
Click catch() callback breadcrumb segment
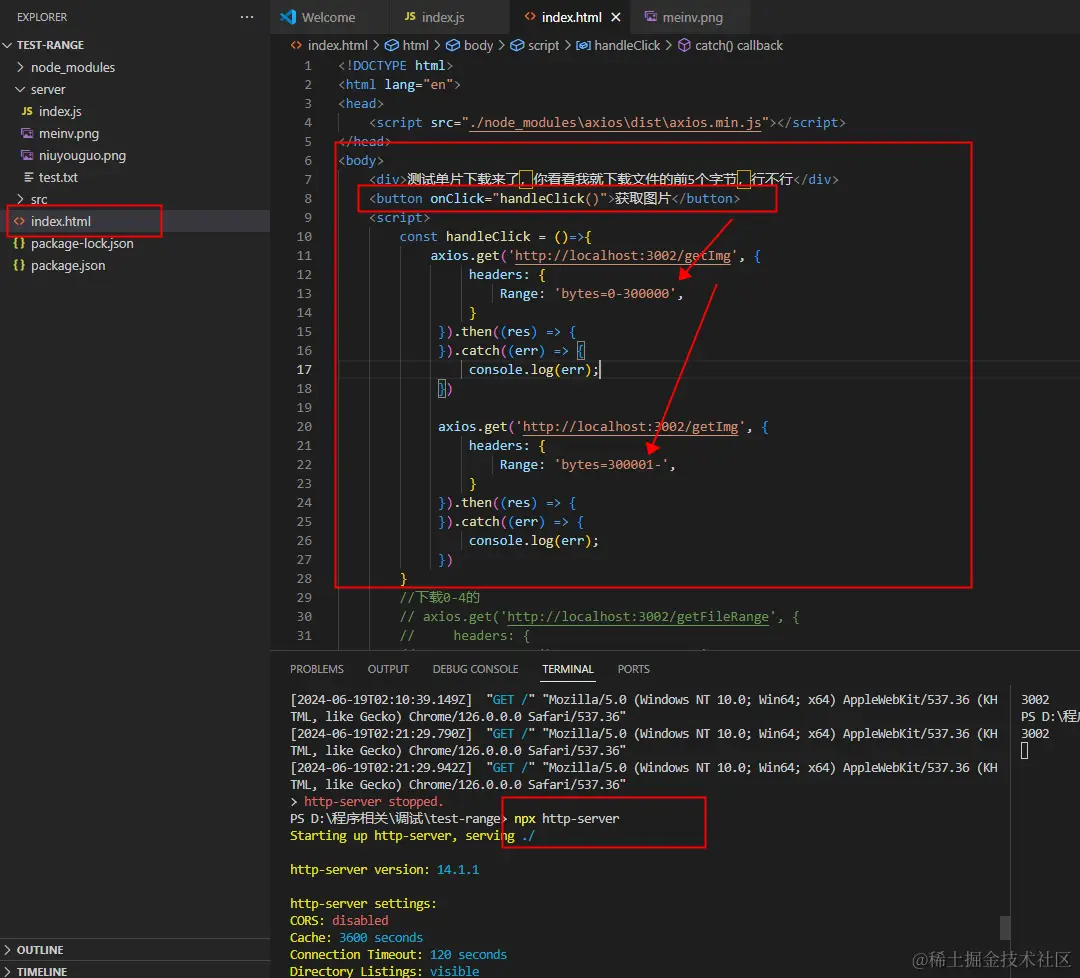point(738,45)
